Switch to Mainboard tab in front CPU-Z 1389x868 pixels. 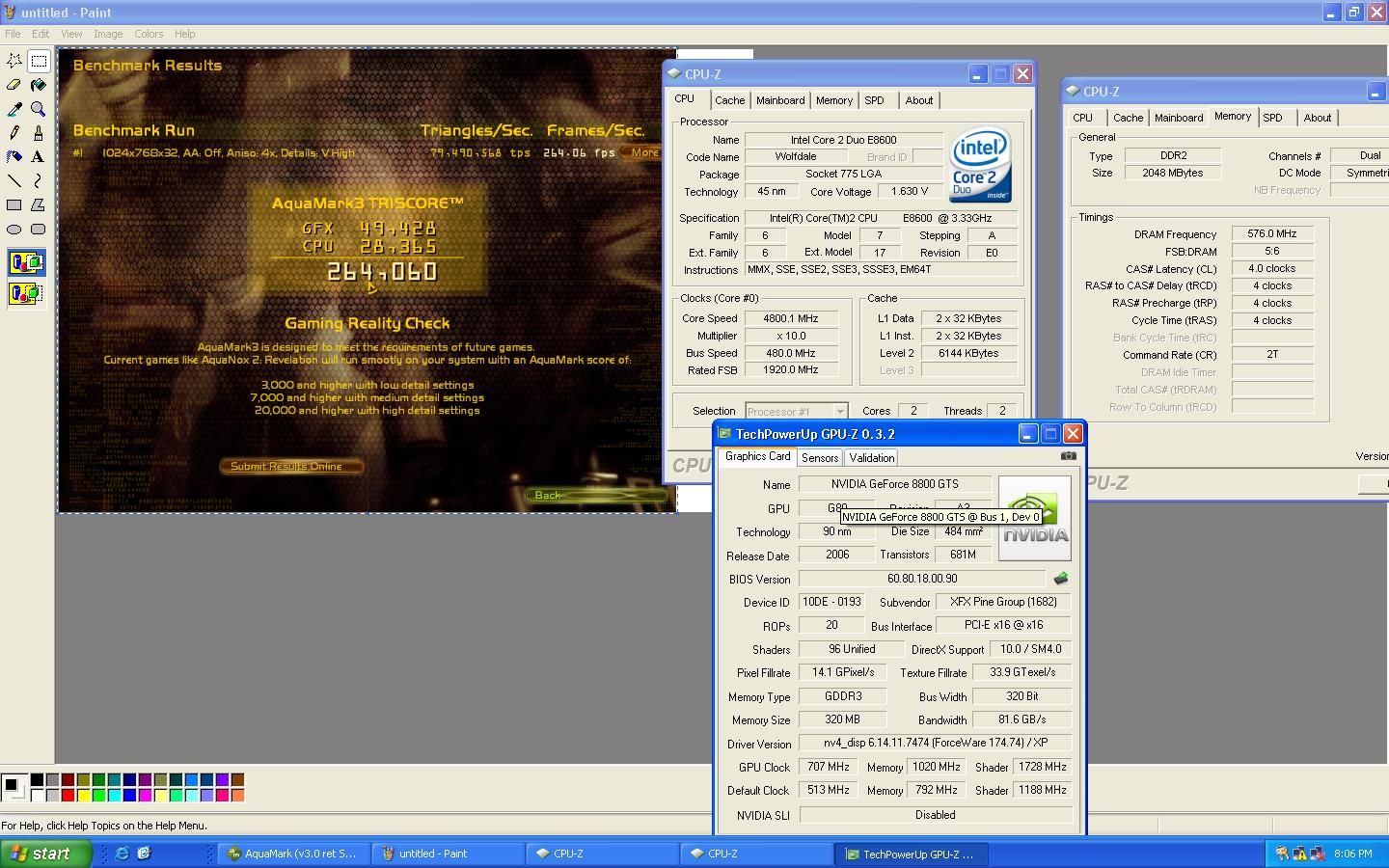[x=780, y=100]
